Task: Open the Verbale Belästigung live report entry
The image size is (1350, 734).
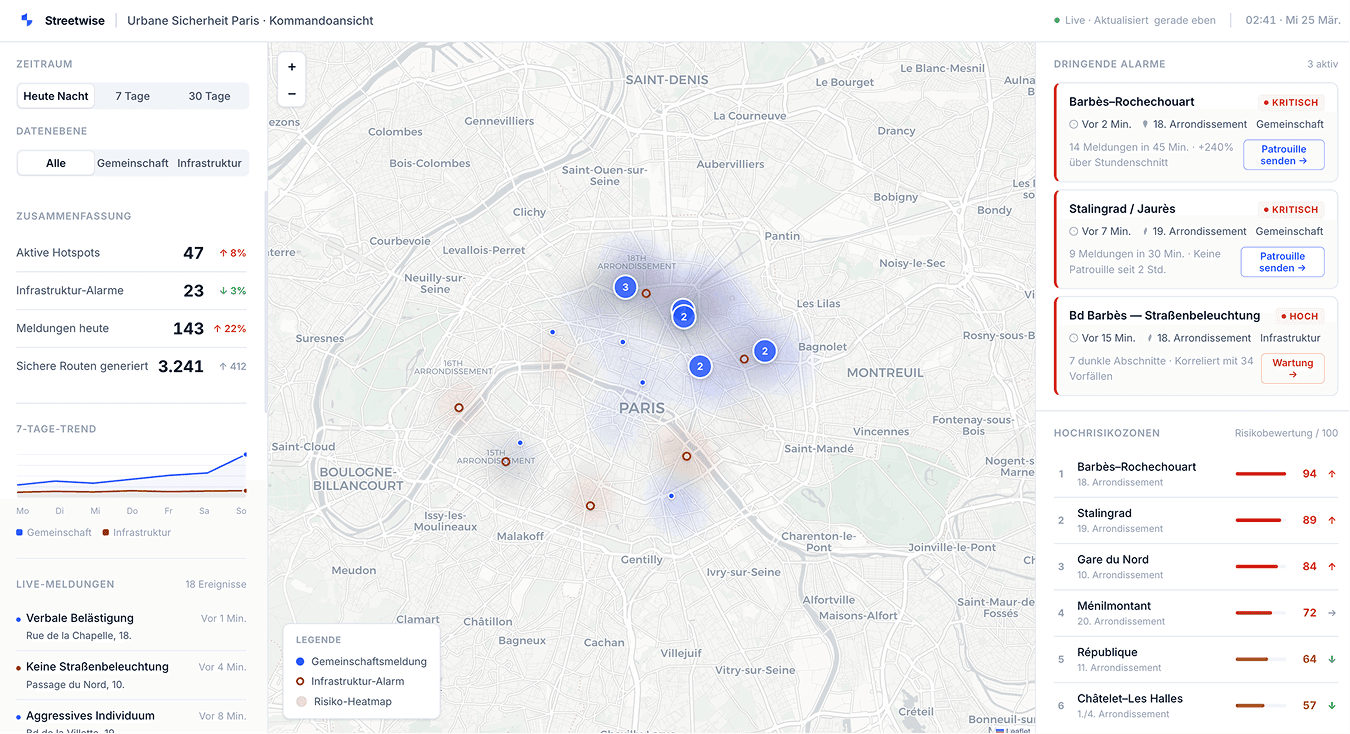Action: tap(80, 618)
